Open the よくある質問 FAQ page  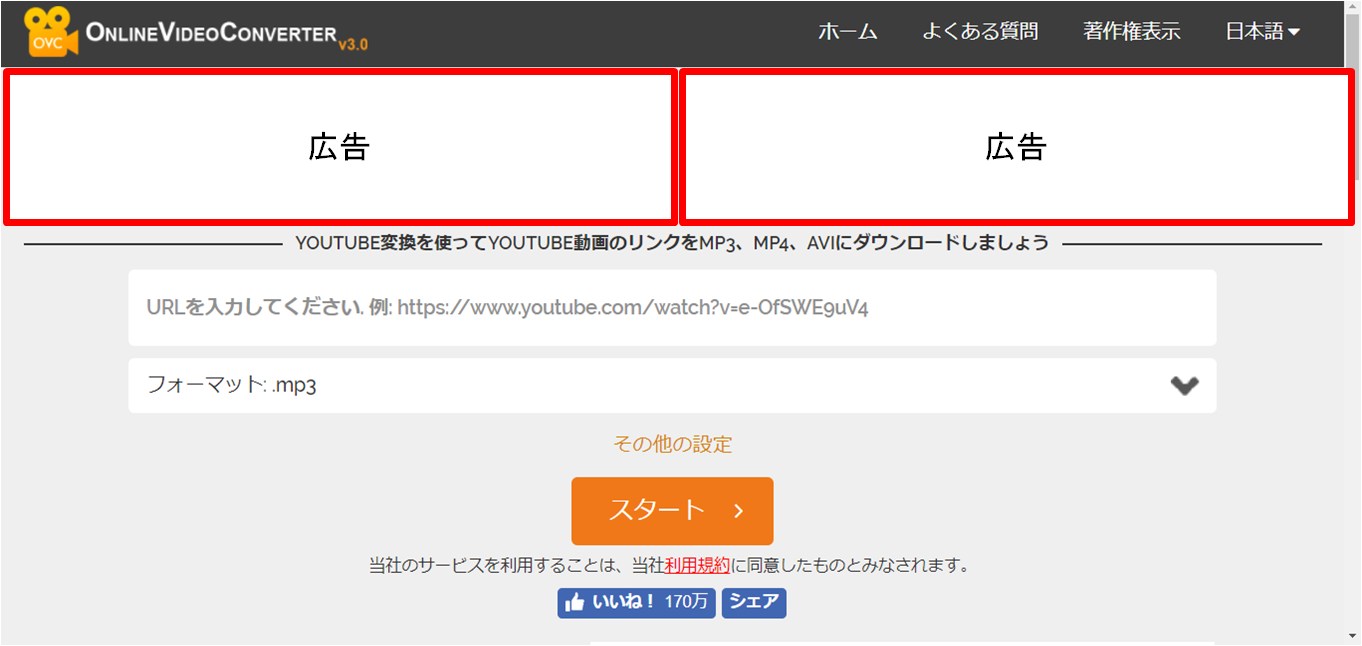980,32
